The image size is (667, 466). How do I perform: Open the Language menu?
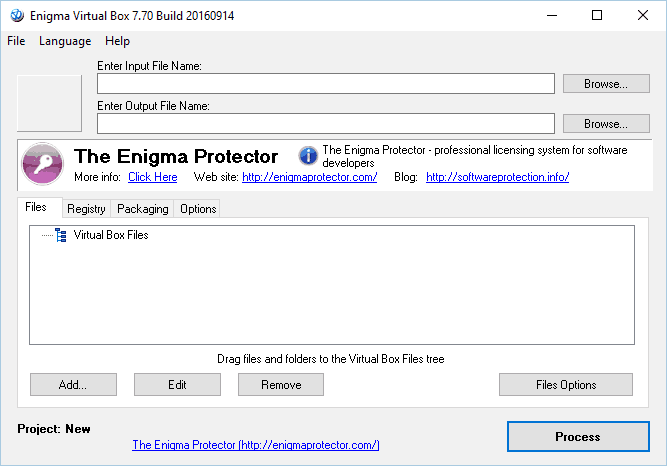click(x=65, y=41)
